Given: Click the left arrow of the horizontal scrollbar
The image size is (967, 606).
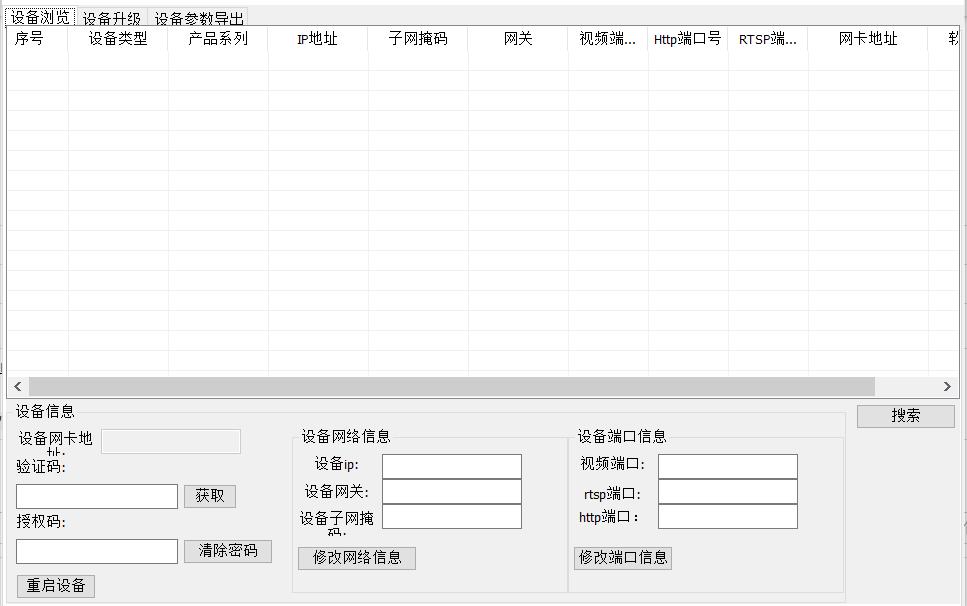Looking at the screenshot, I should pos(16,386).
